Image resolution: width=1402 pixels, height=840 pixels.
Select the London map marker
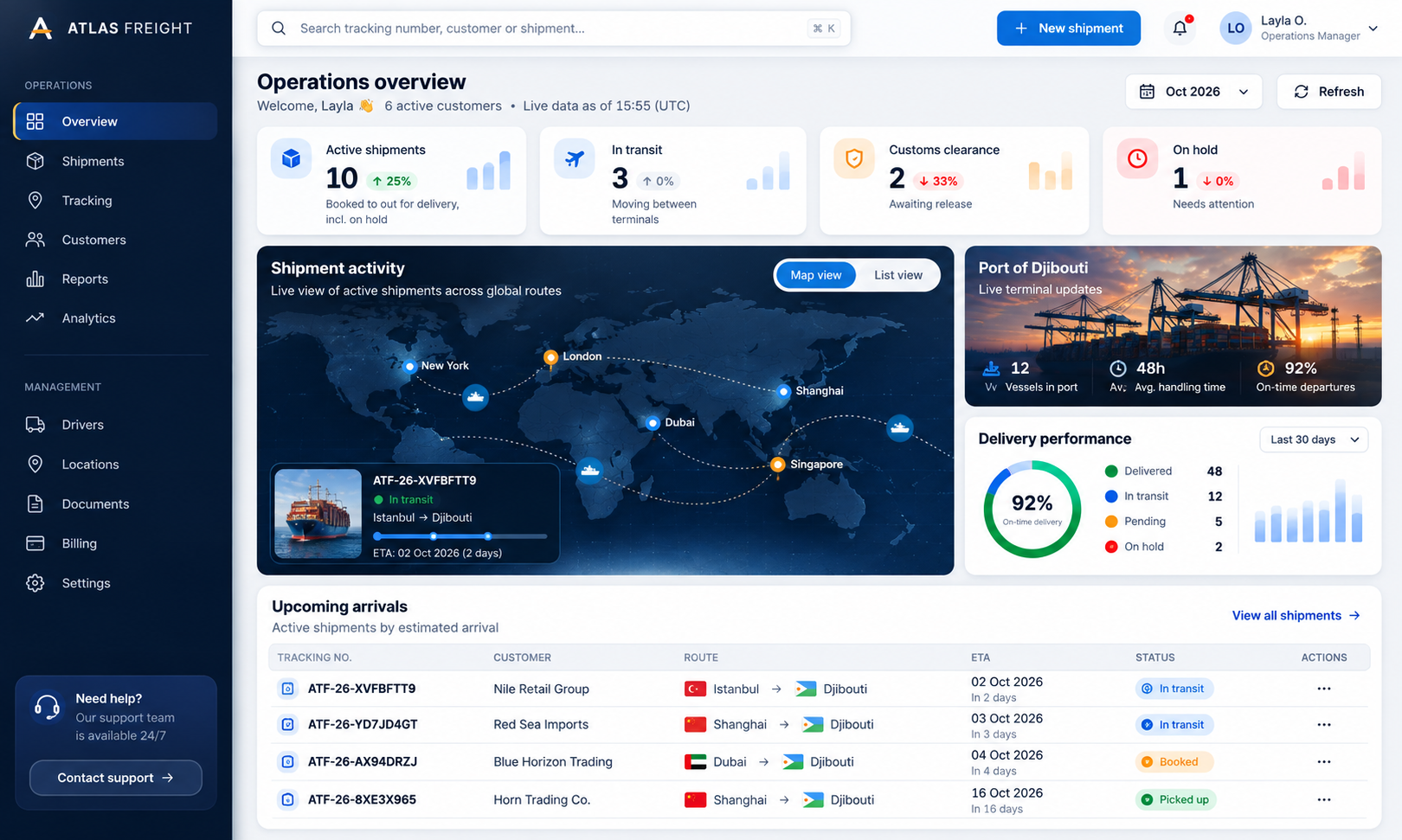[x=550, y=356]
